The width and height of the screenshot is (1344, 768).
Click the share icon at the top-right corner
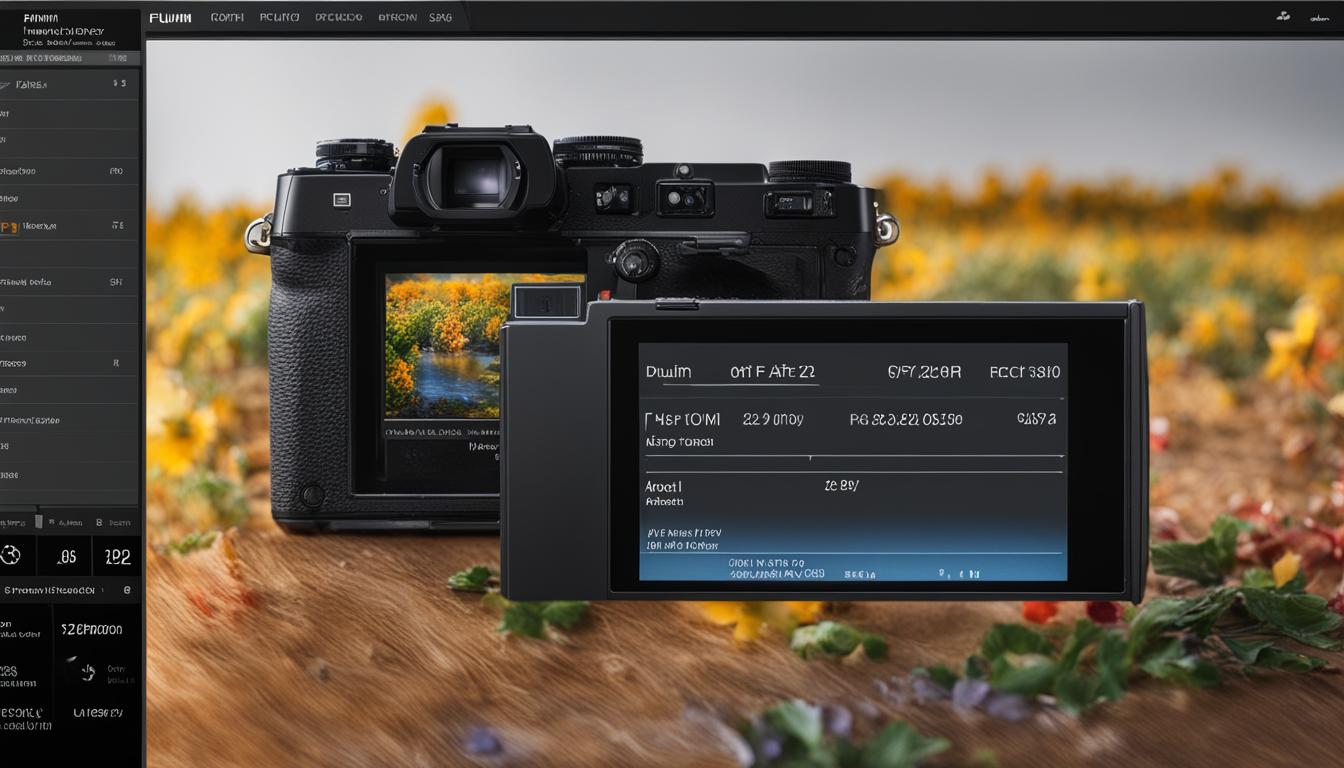point(1283,17)
